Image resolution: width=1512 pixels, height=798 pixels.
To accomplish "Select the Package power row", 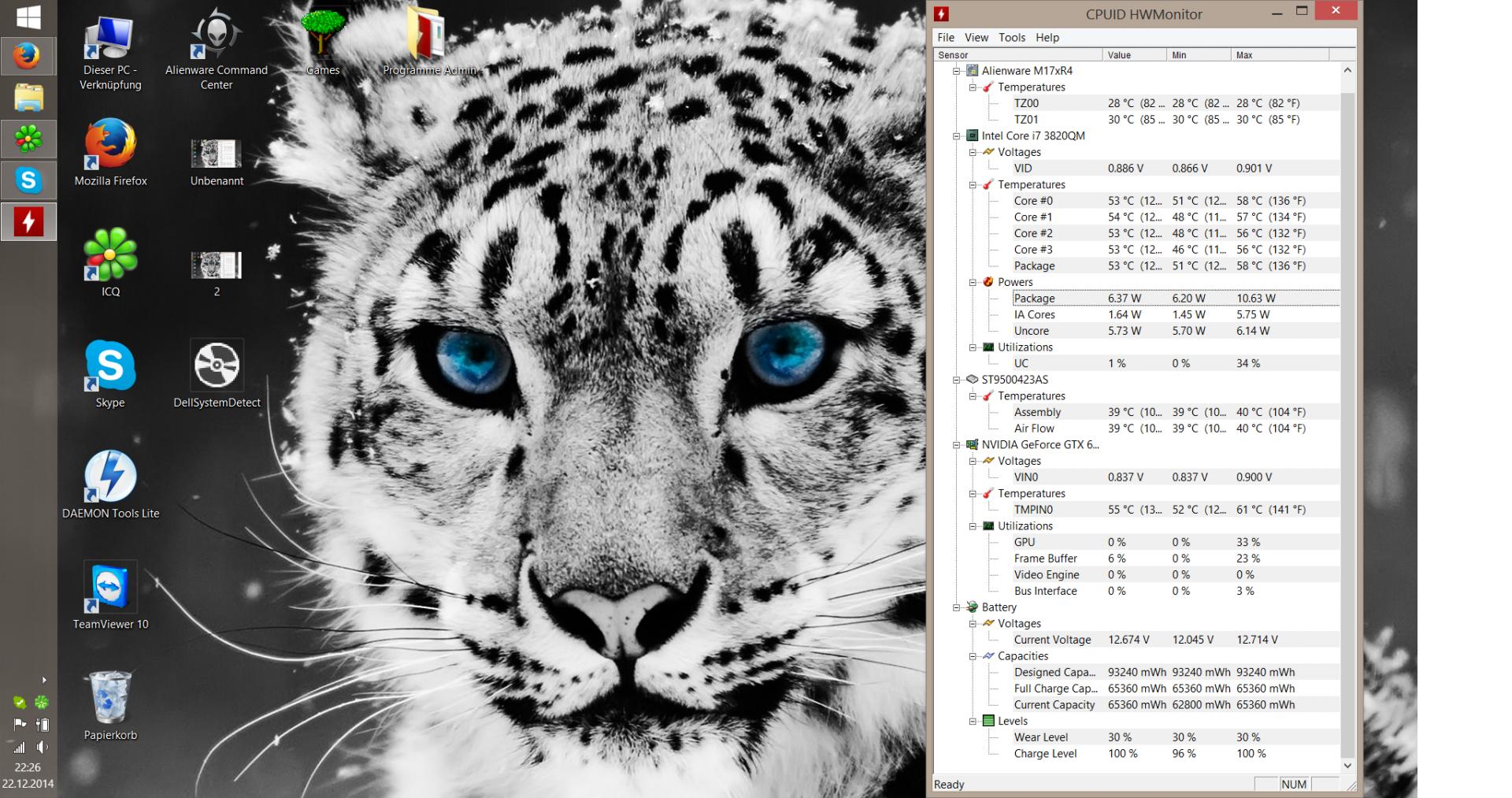I will (x=1034, y=299).
